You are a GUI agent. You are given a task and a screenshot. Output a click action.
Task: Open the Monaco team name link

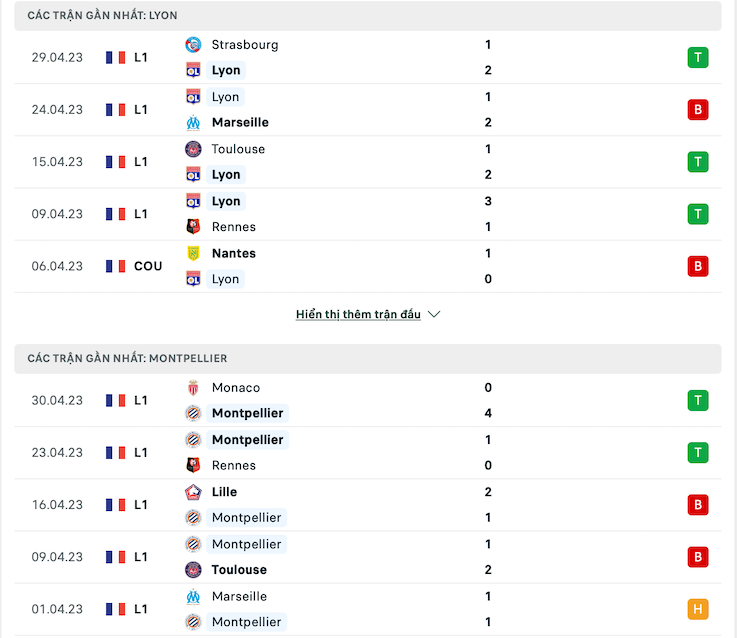(235, 388)
